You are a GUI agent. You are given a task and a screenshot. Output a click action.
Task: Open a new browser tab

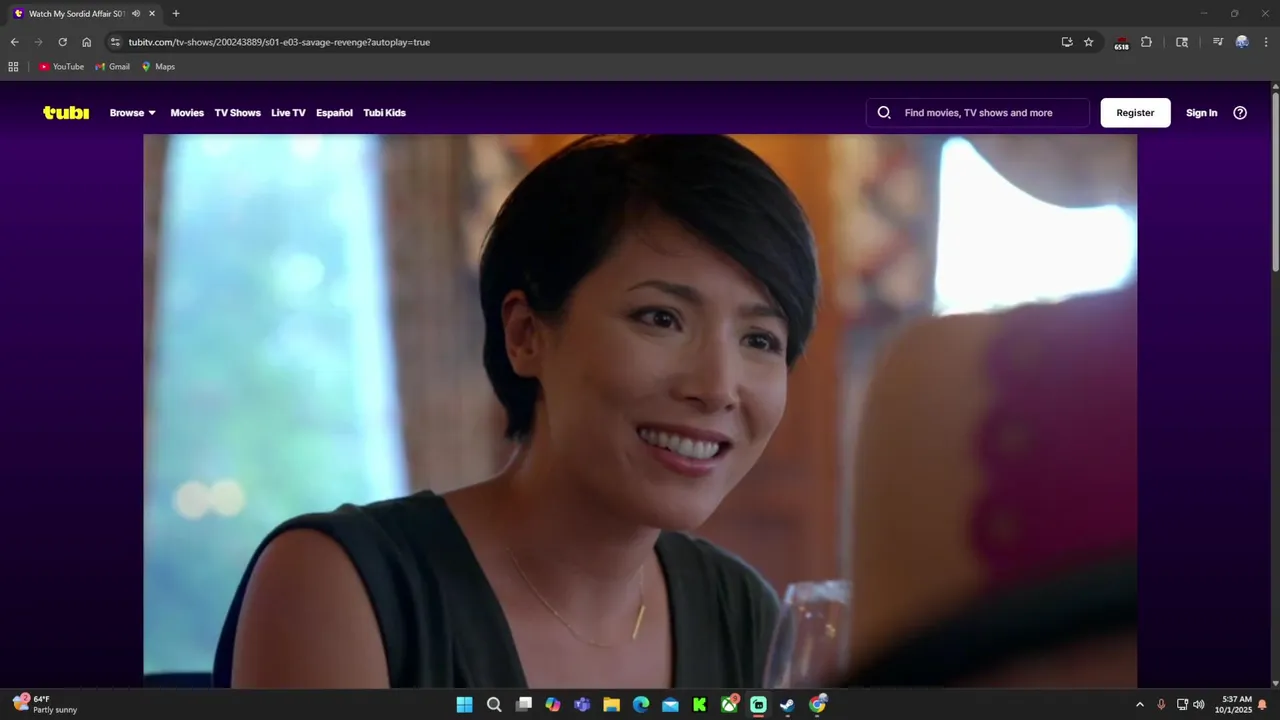[x=176, y=14]
